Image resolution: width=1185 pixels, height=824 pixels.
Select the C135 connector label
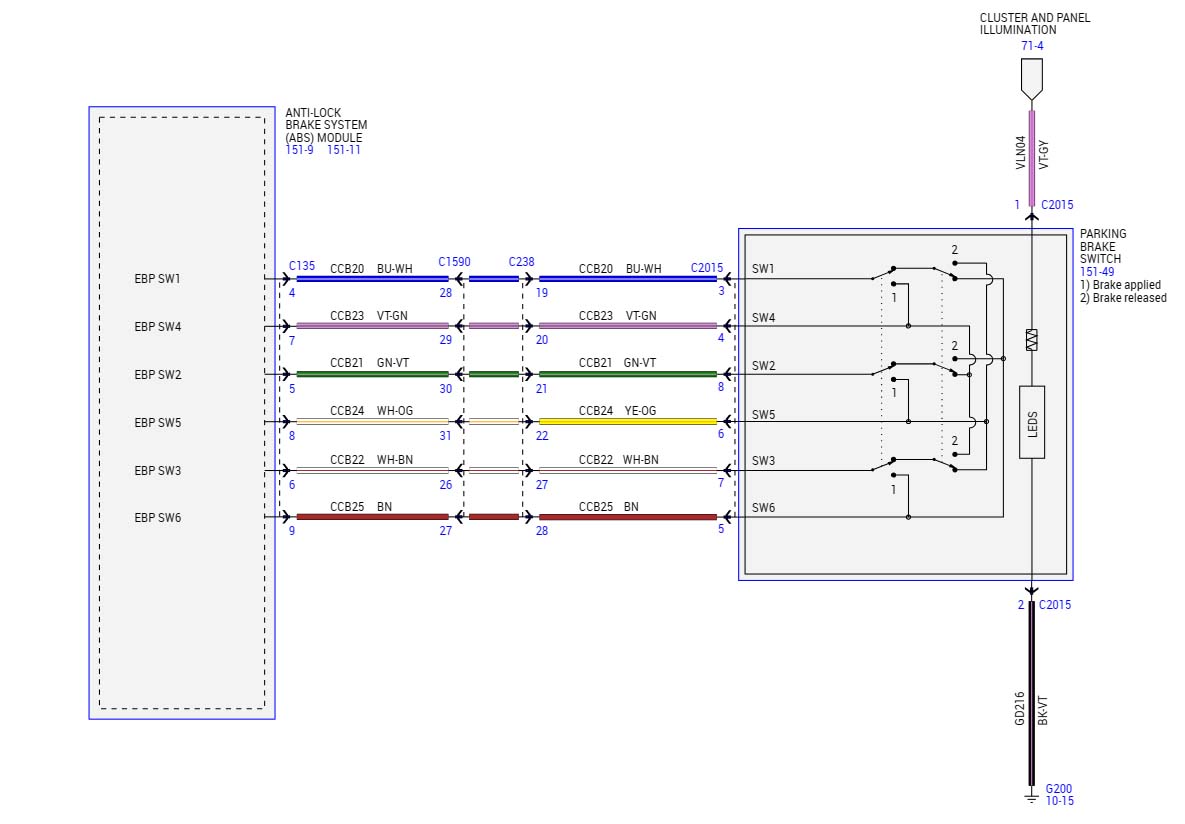pos(302,266)
